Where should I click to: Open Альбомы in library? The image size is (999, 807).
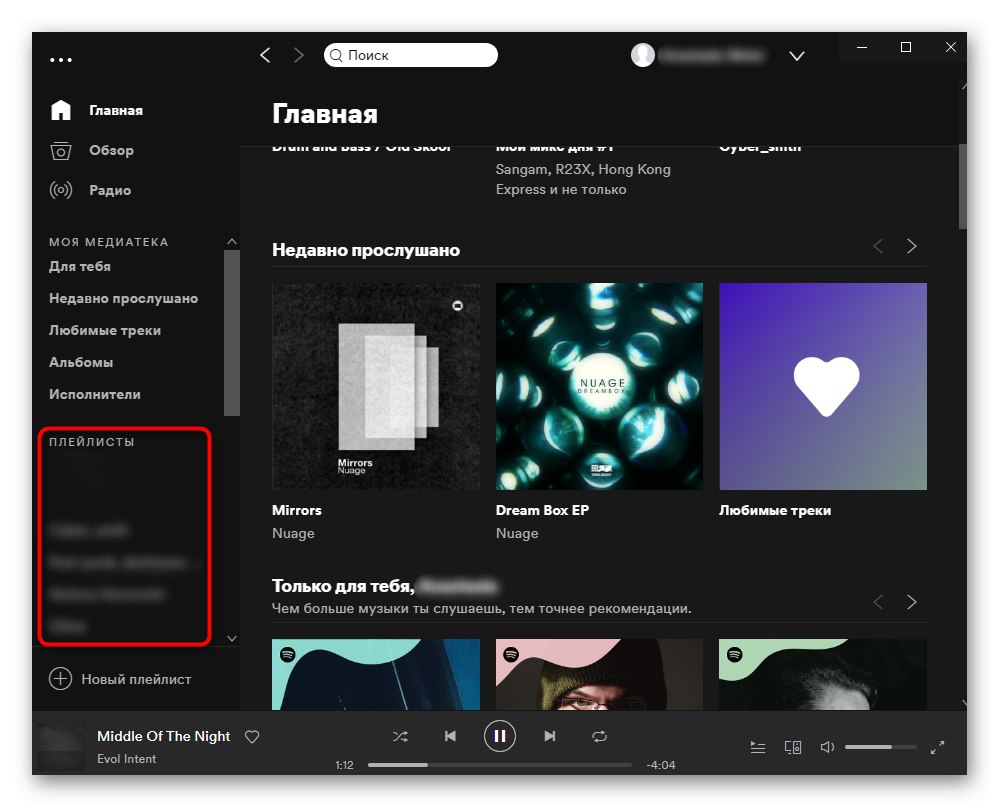coord(81,362)
